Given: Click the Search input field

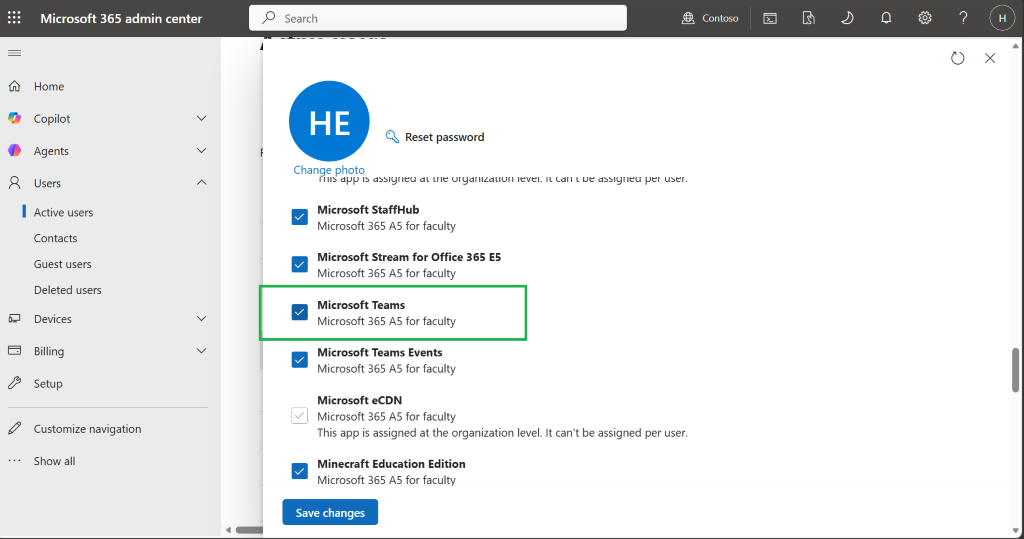Looking at the screenshot, I should tap(438, 18).
